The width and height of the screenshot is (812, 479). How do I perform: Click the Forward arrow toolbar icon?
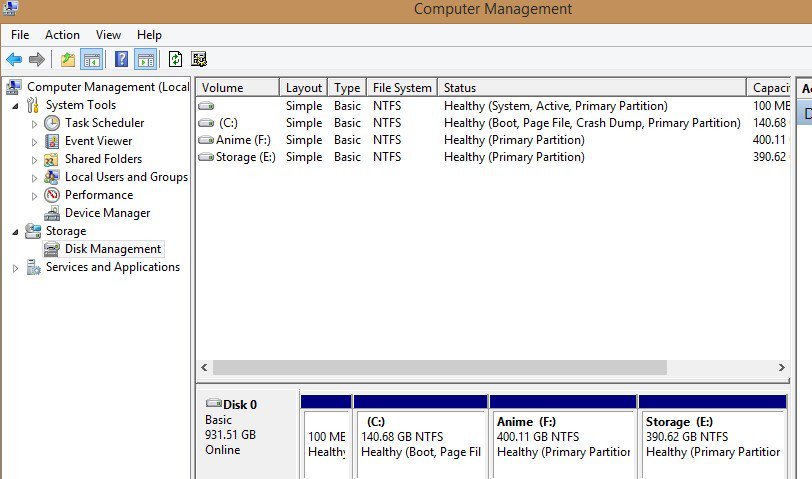pyautogui.click(x=37, y=60)
